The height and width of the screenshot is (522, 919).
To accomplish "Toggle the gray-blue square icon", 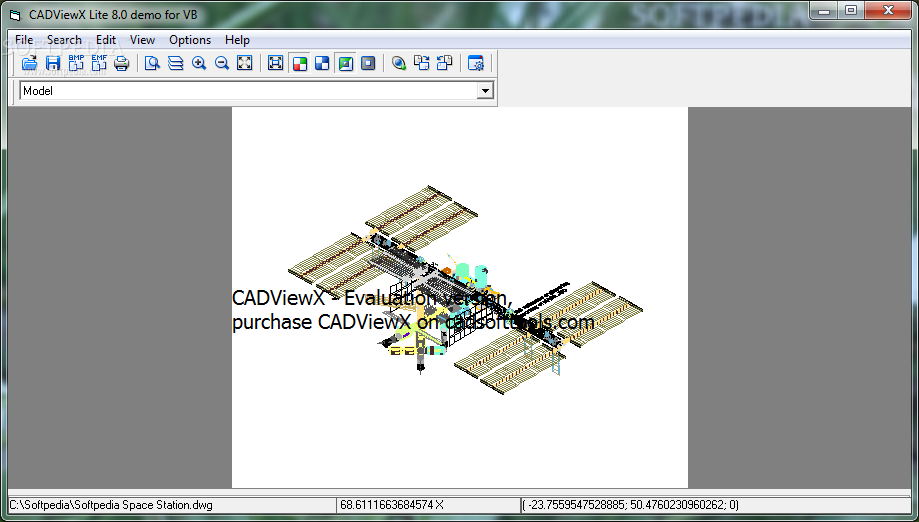I will 368,63.
